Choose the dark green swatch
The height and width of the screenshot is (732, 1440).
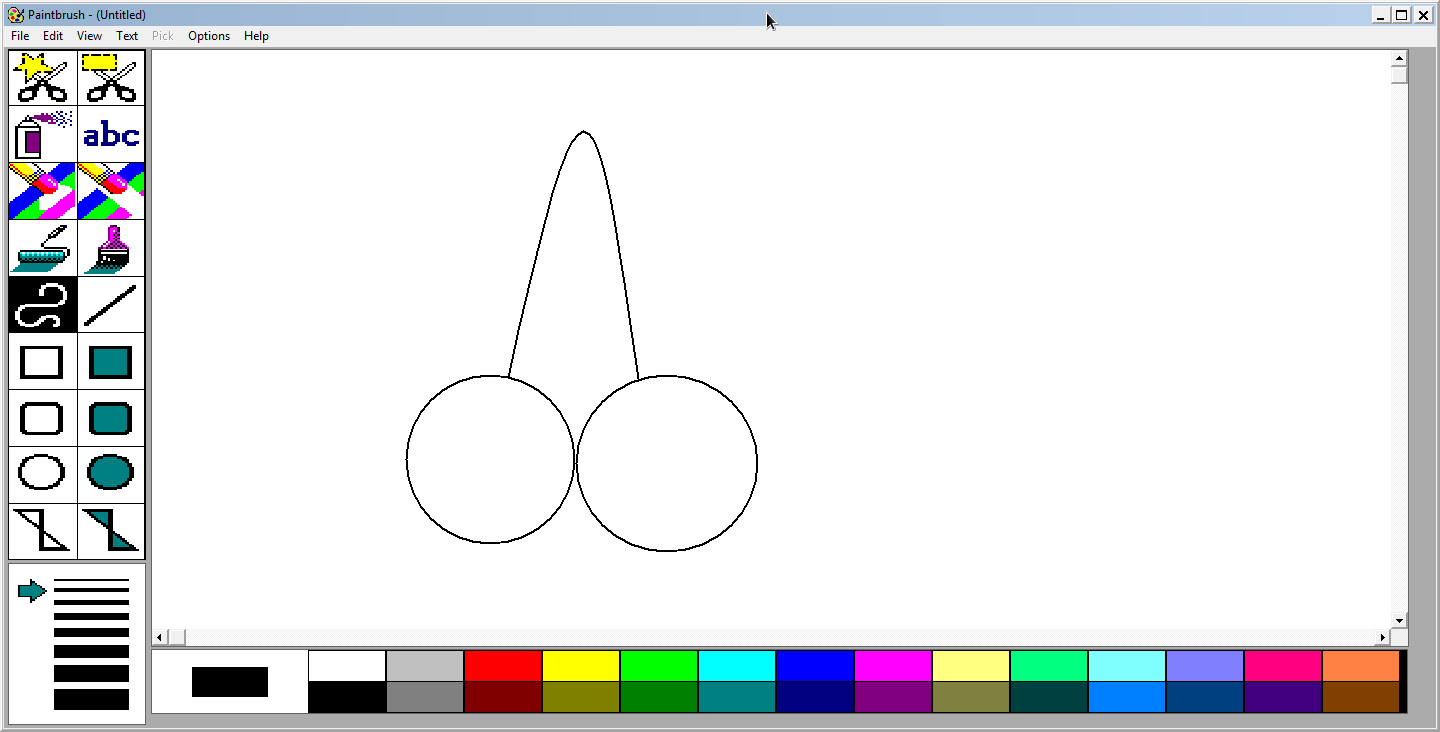(659, 697)
